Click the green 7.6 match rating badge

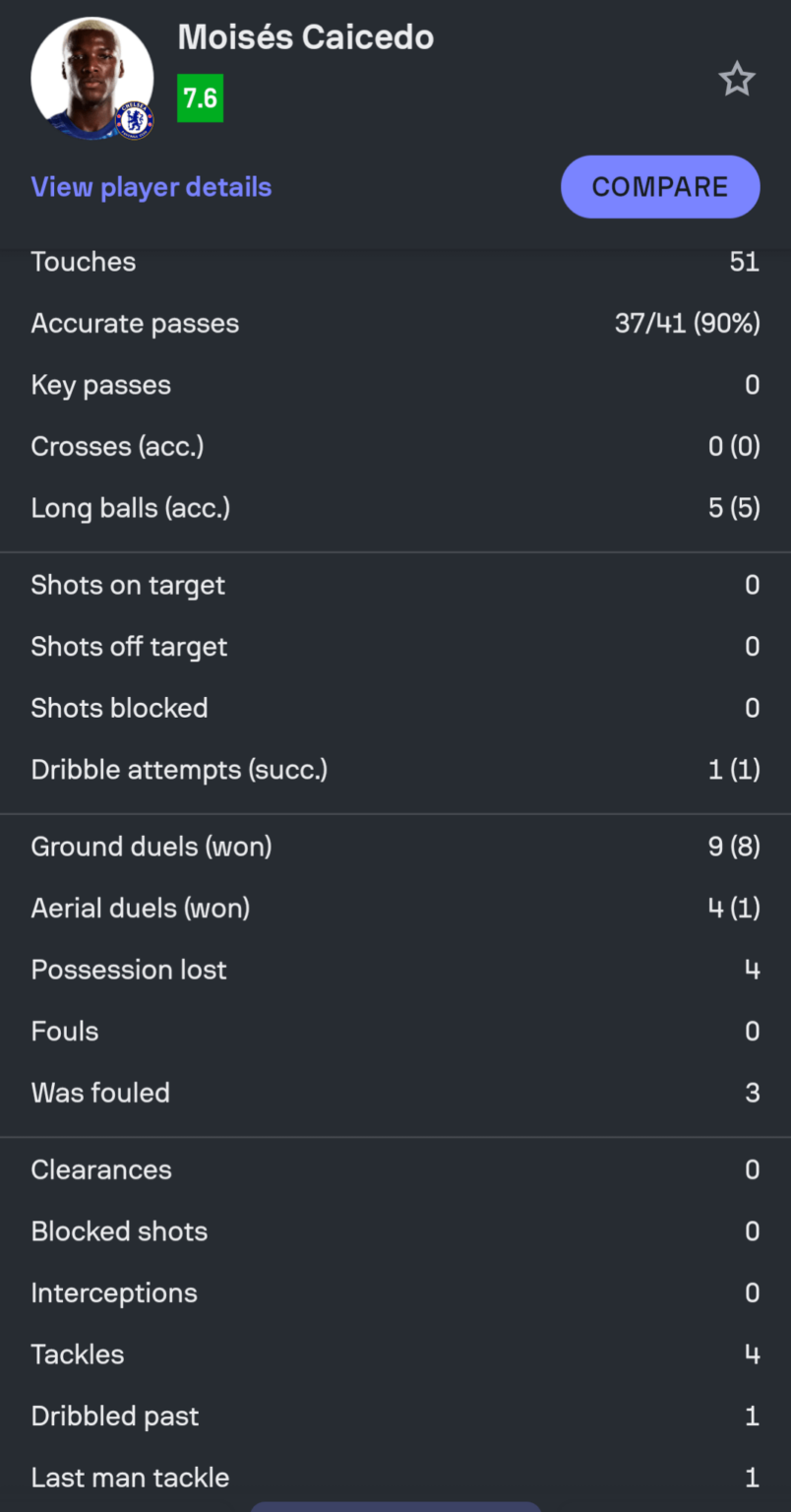click(200, 98)
